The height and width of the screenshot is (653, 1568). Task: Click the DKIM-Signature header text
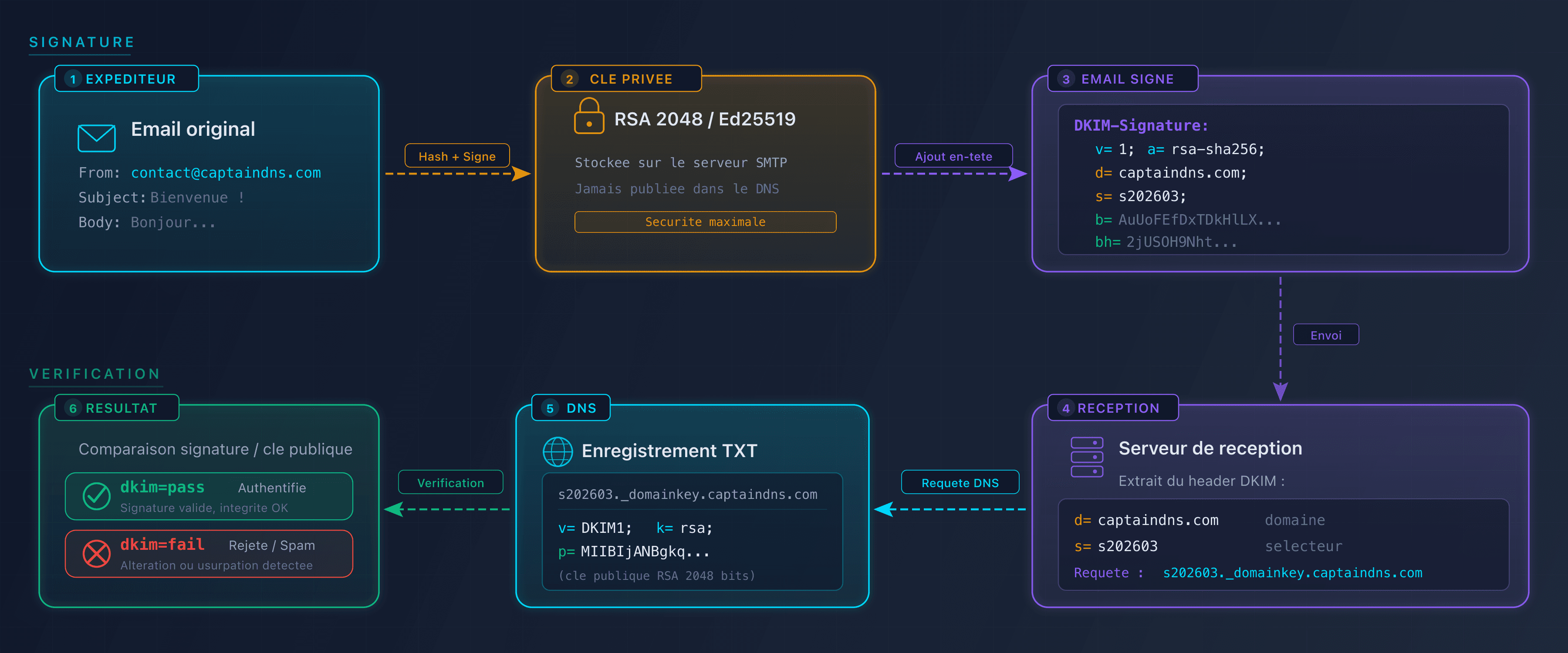click(x=1140, y=125)
